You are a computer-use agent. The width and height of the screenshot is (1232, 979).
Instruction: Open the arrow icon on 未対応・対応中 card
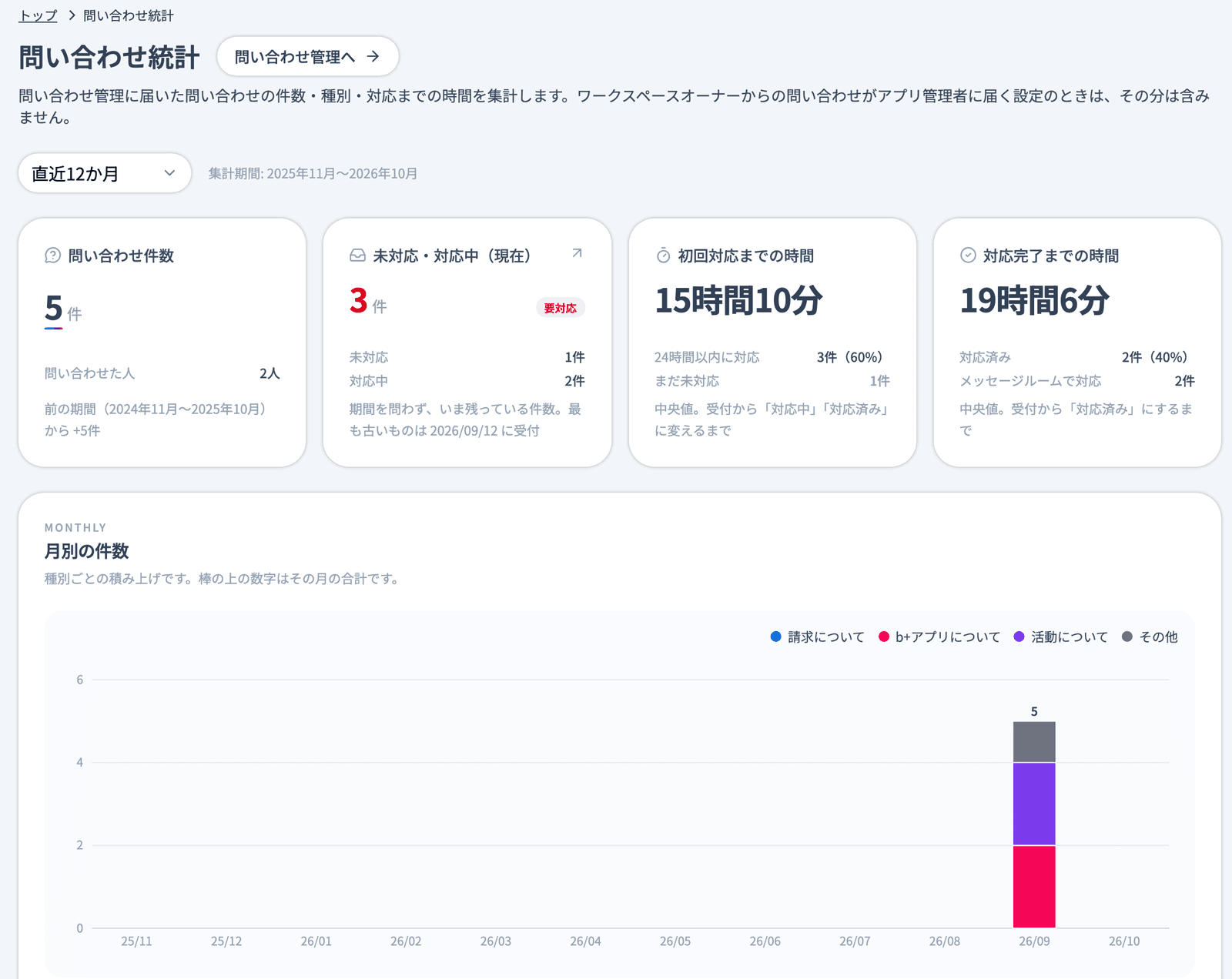[x=577, y=253]
